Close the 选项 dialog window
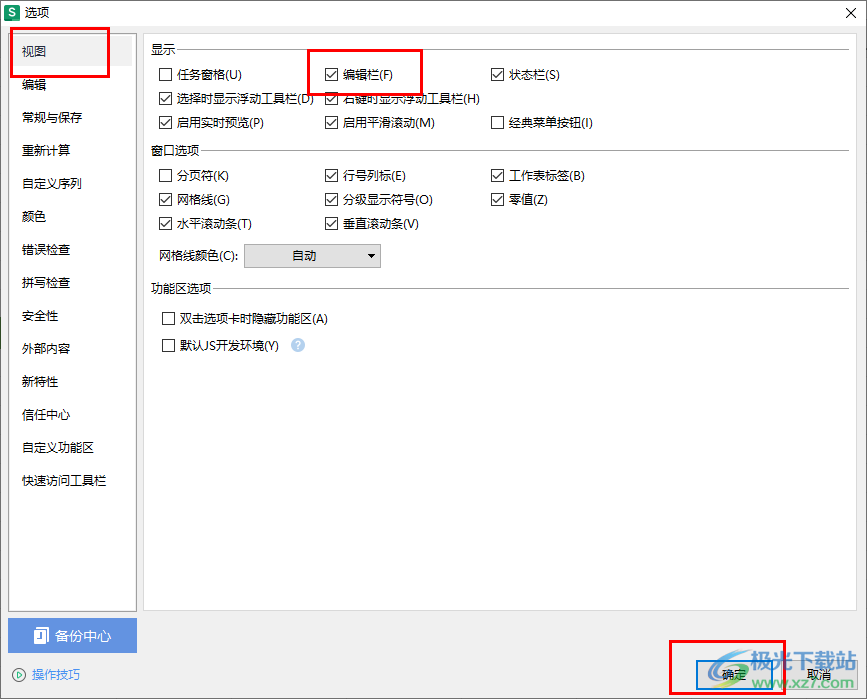 click(x=851, y=13)
